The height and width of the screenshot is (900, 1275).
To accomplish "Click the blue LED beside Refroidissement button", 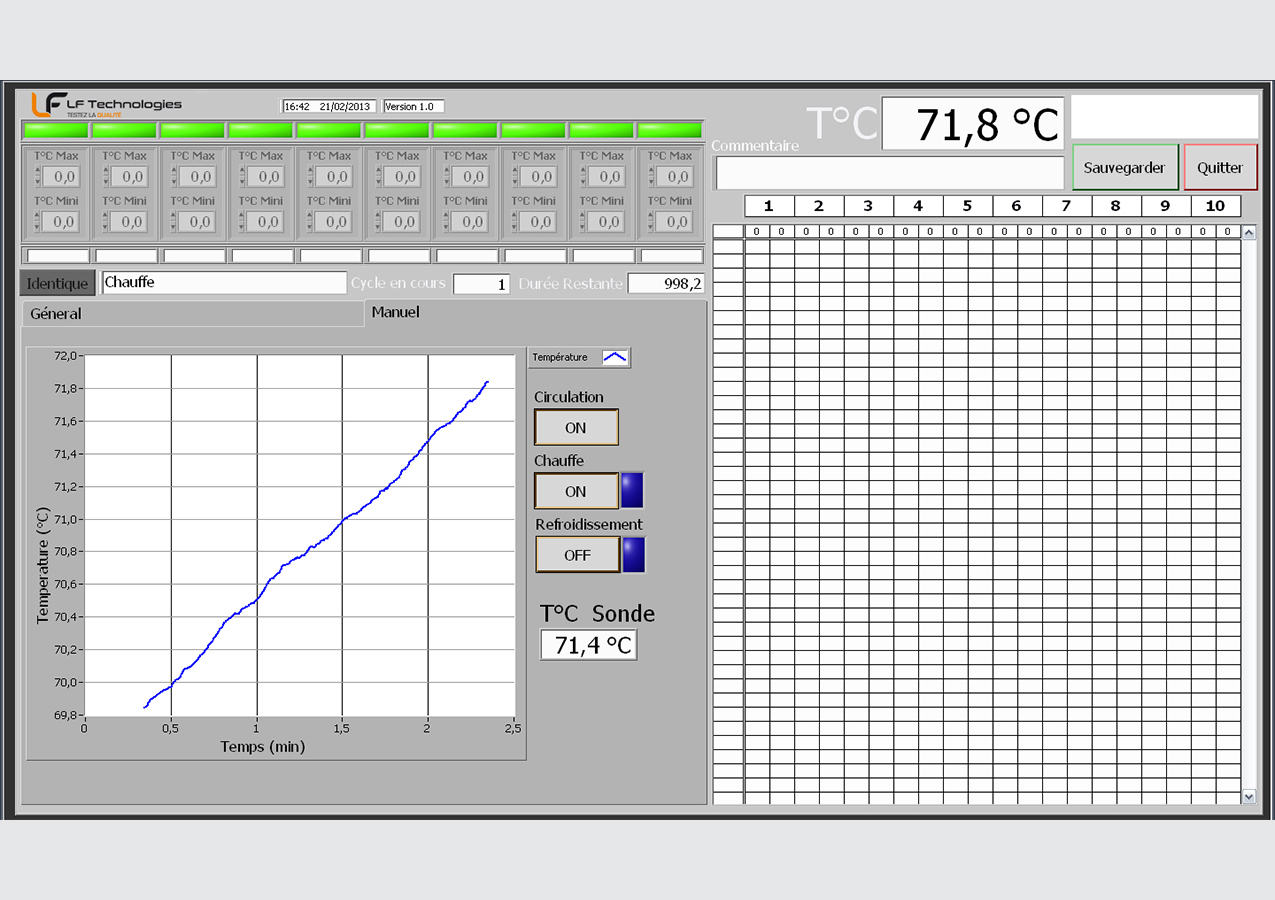I will [633, 555].
